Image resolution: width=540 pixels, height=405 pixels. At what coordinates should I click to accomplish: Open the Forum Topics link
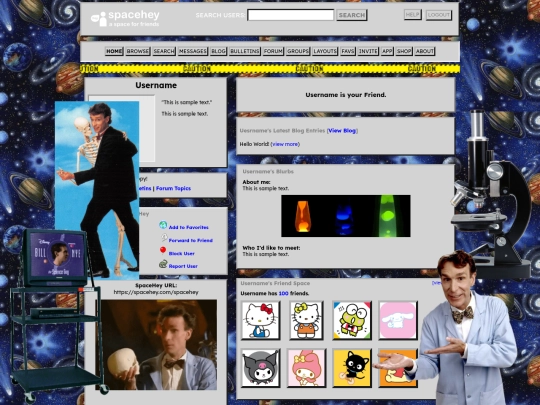(x=173, y=188)
